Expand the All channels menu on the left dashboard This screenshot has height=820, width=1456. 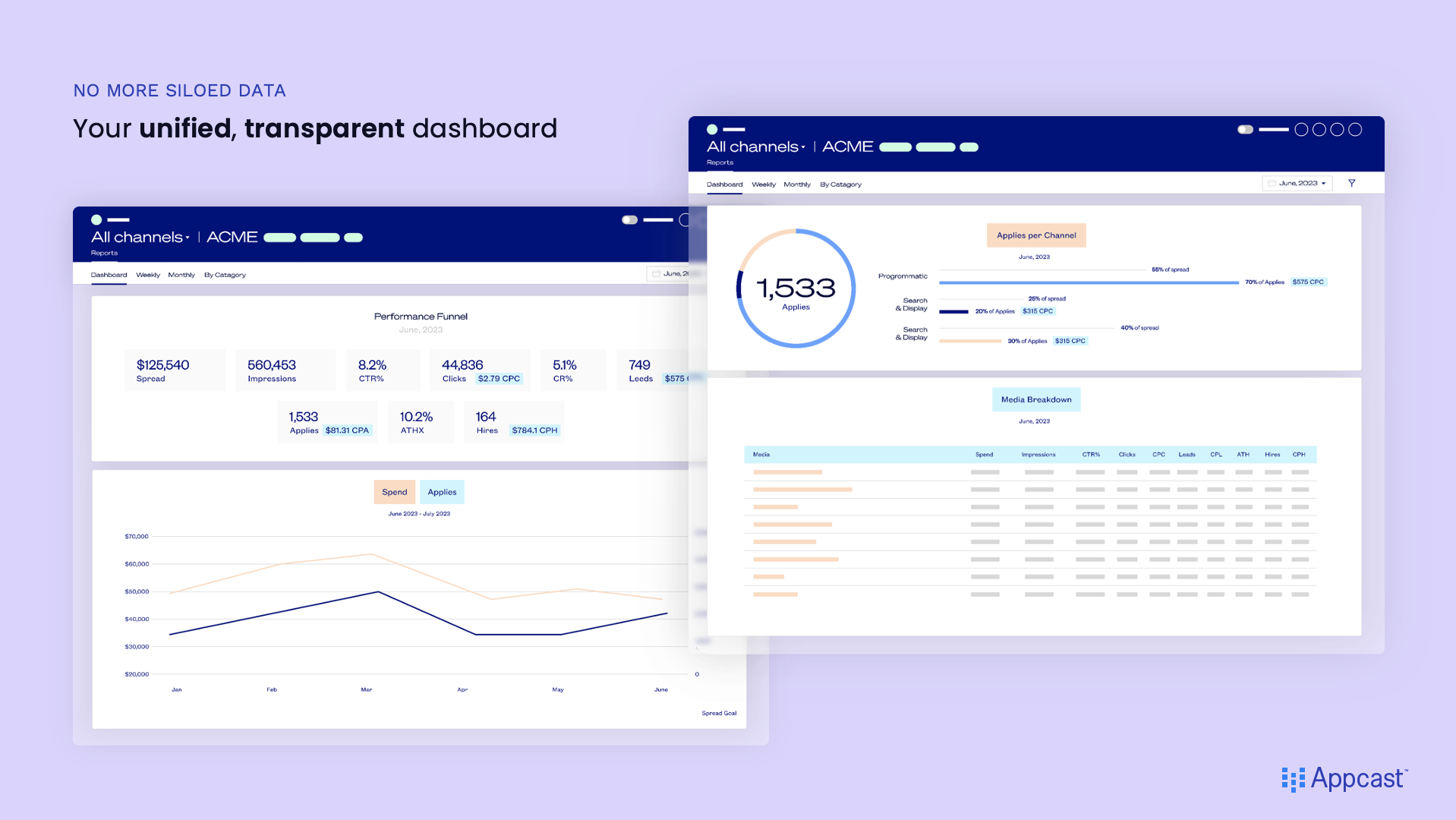click(141, 236)
